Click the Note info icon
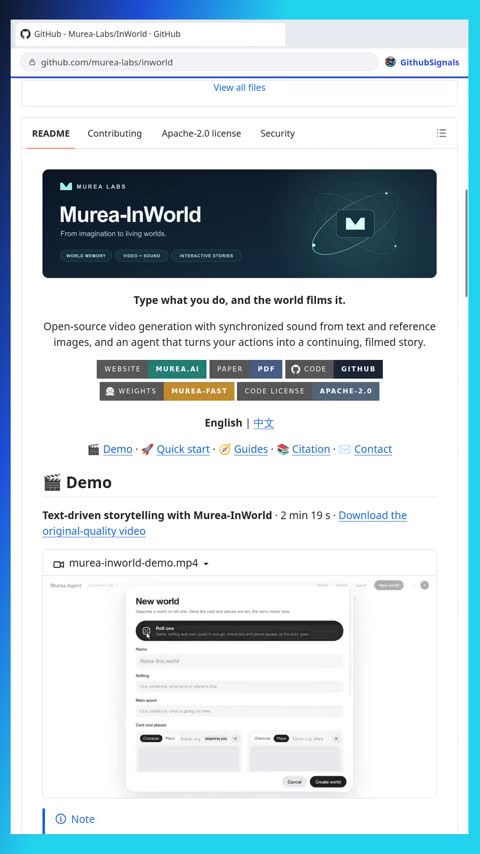 coord(60,819)
